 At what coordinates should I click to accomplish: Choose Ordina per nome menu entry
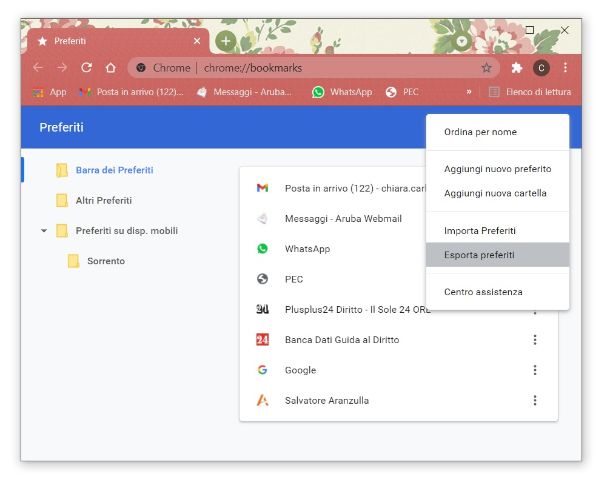[x=498, y=132]
